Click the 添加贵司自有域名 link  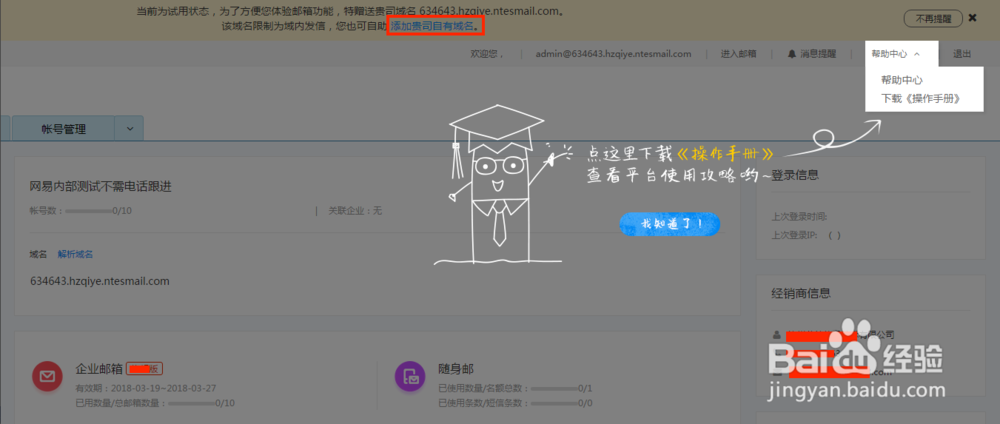coord(432,26)
